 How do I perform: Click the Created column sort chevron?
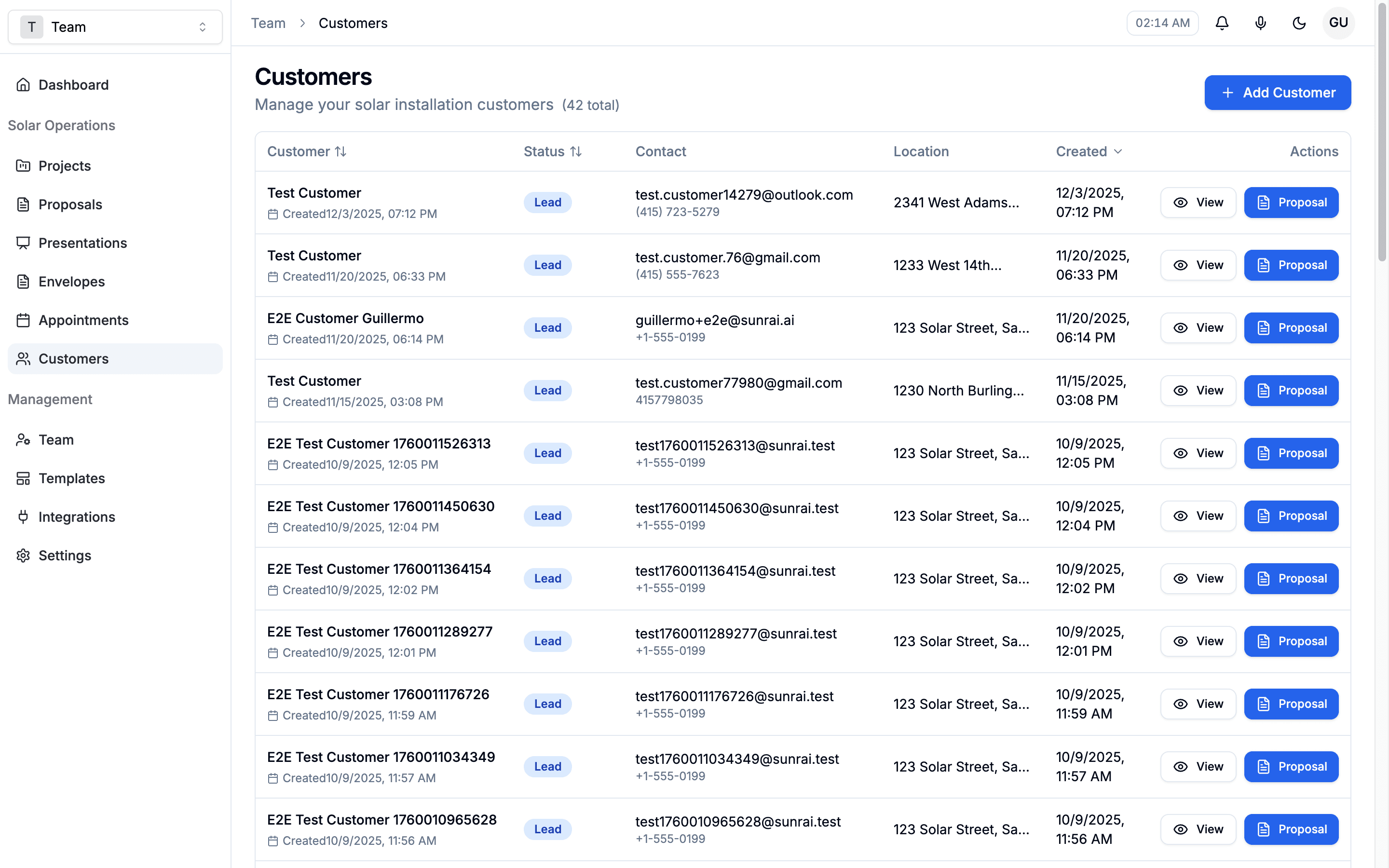pos(1117,151)
